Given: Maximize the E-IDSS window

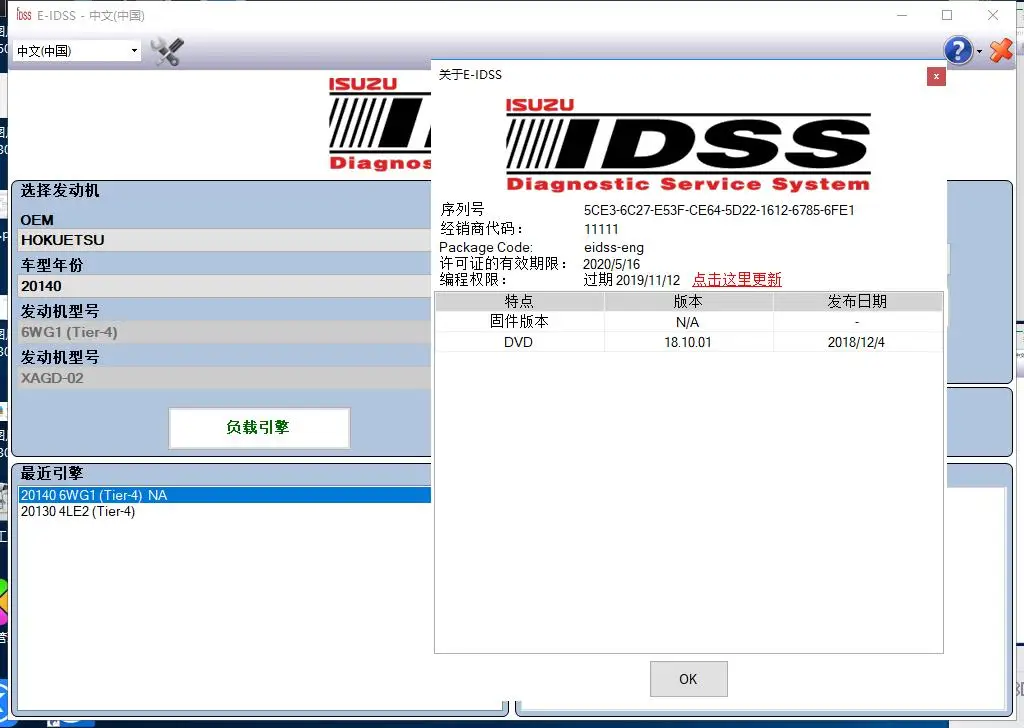Looking at the screenshot, I should point(947,15).
